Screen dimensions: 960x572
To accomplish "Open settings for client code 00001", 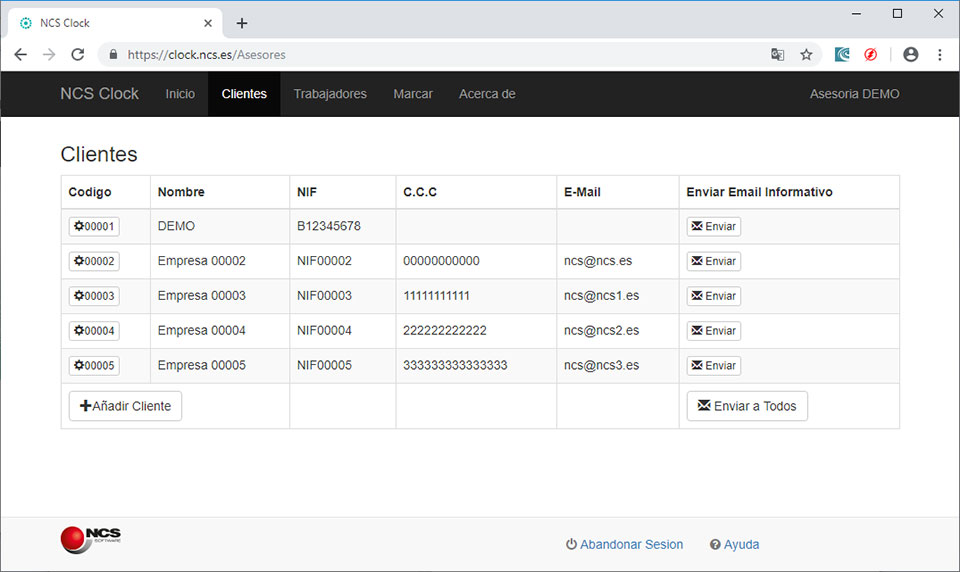I will (x=94, y=227).
